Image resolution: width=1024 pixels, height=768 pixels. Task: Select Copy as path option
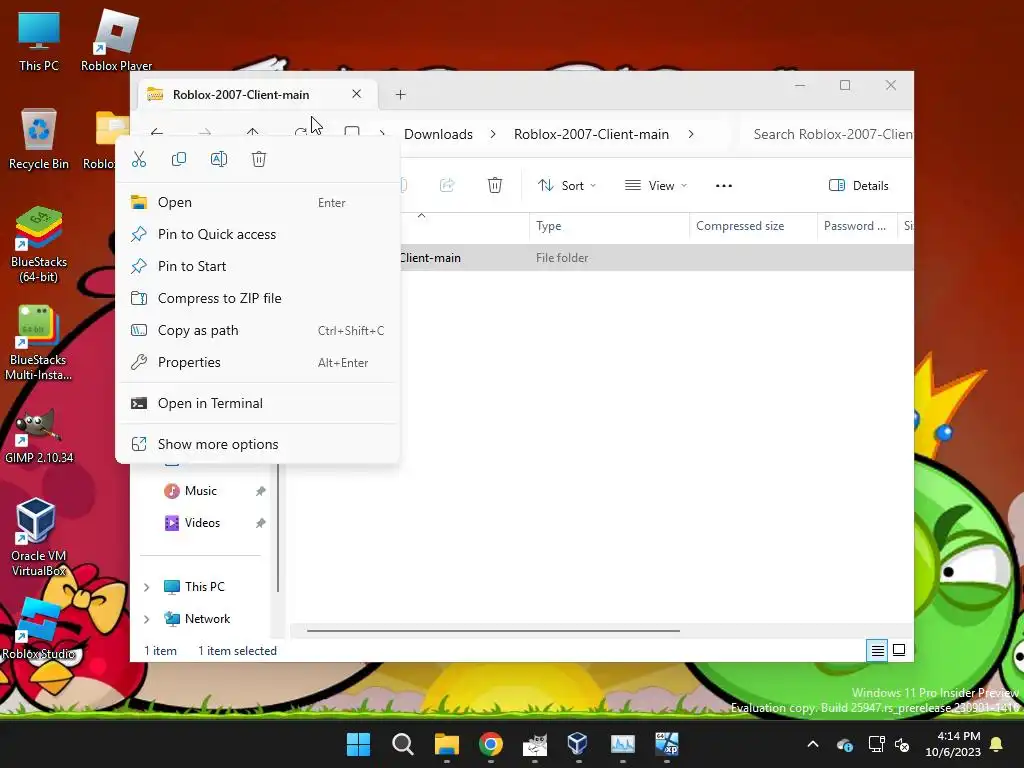click(x=257, y=330)
